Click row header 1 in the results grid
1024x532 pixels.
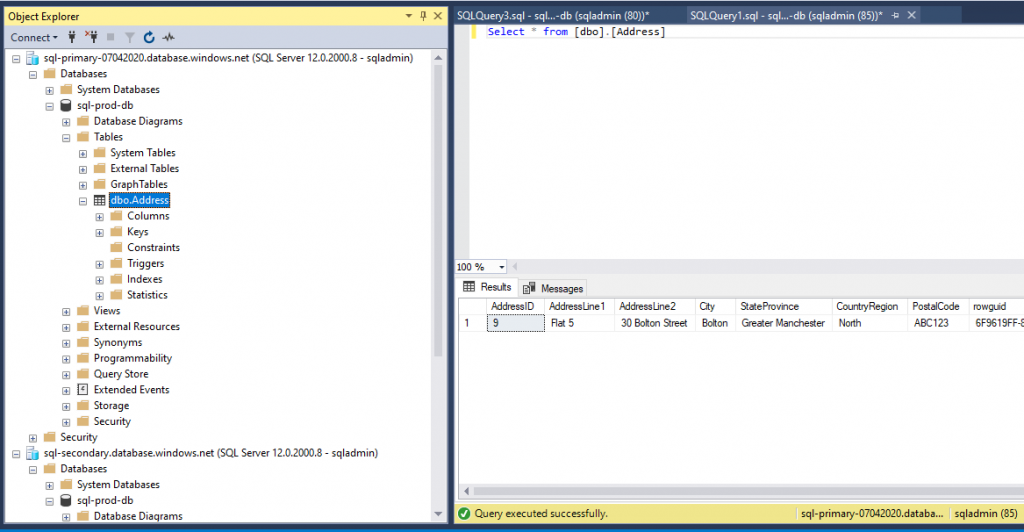point(473,323)
